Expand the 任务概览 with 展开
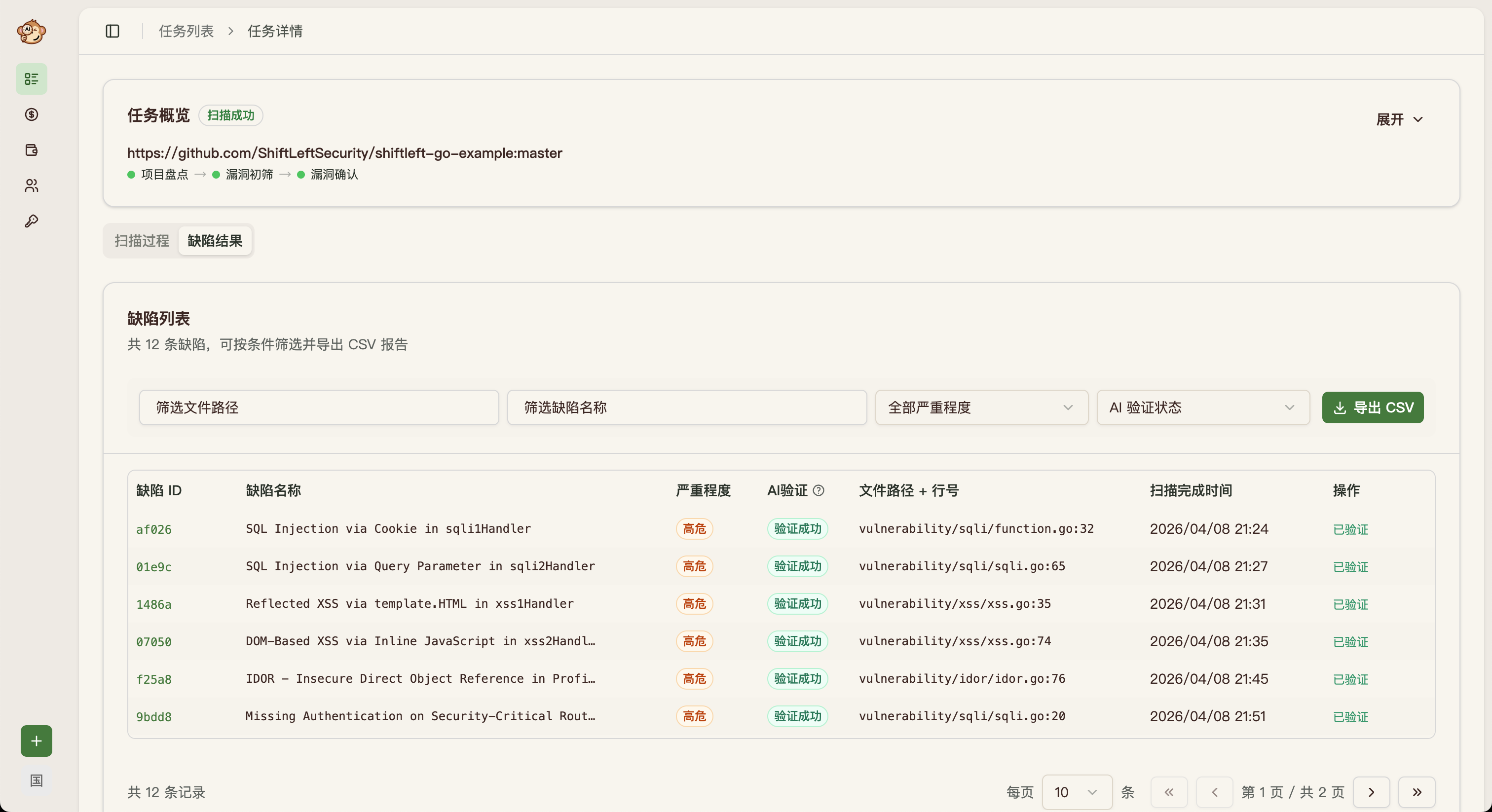The width and height of the screenshot is (1492, 812). coord(1399,119)
